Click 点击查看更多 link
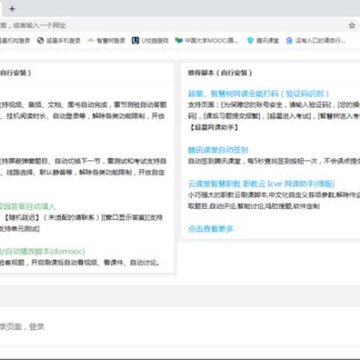 211,229
